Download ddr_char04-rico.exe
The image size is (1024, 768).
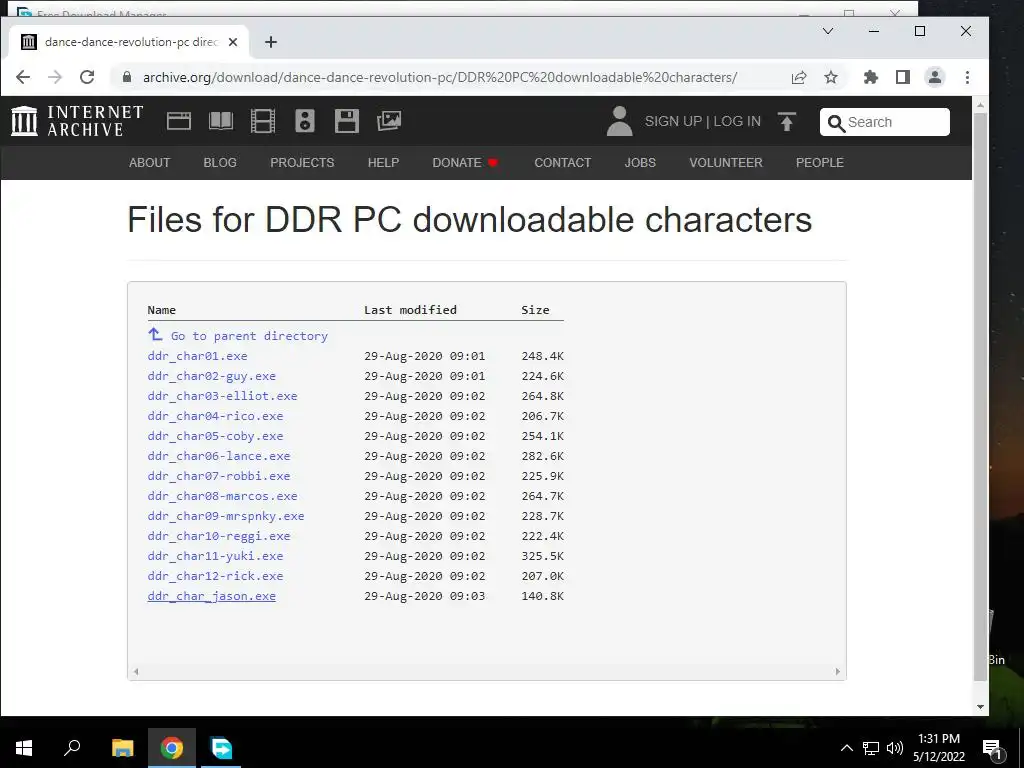coord(216,416)
